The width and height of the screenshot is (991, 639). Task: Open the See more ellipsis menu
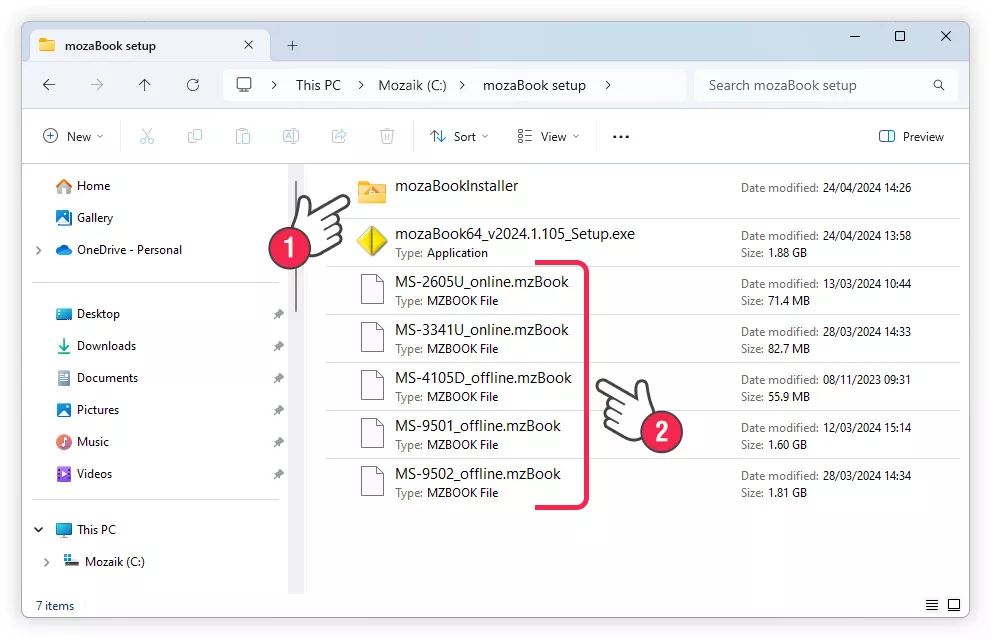(x=621, y=137)
